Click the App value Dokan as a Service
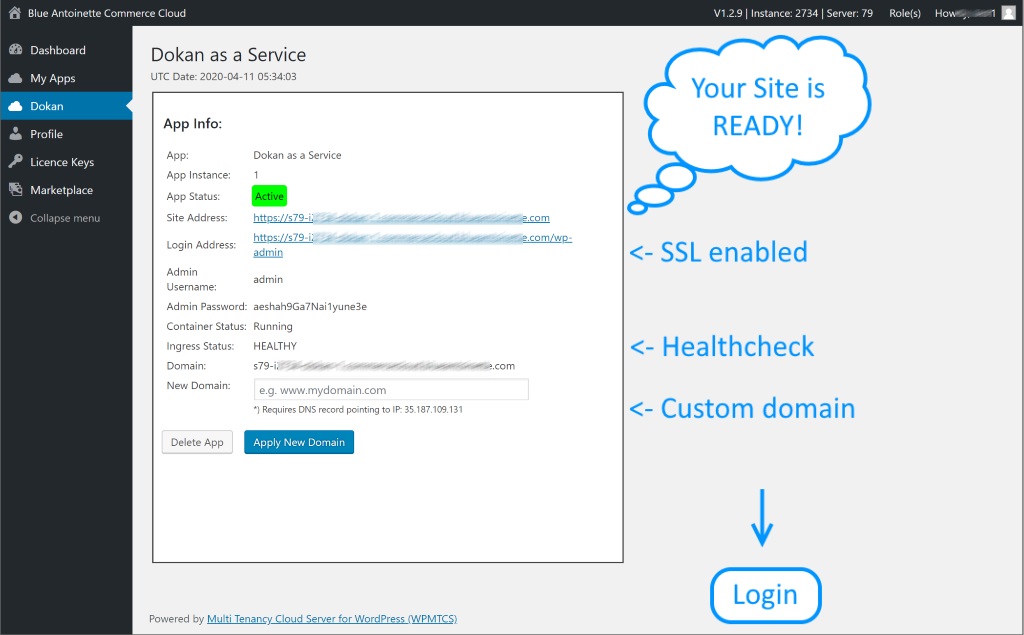 coord(297,155)
